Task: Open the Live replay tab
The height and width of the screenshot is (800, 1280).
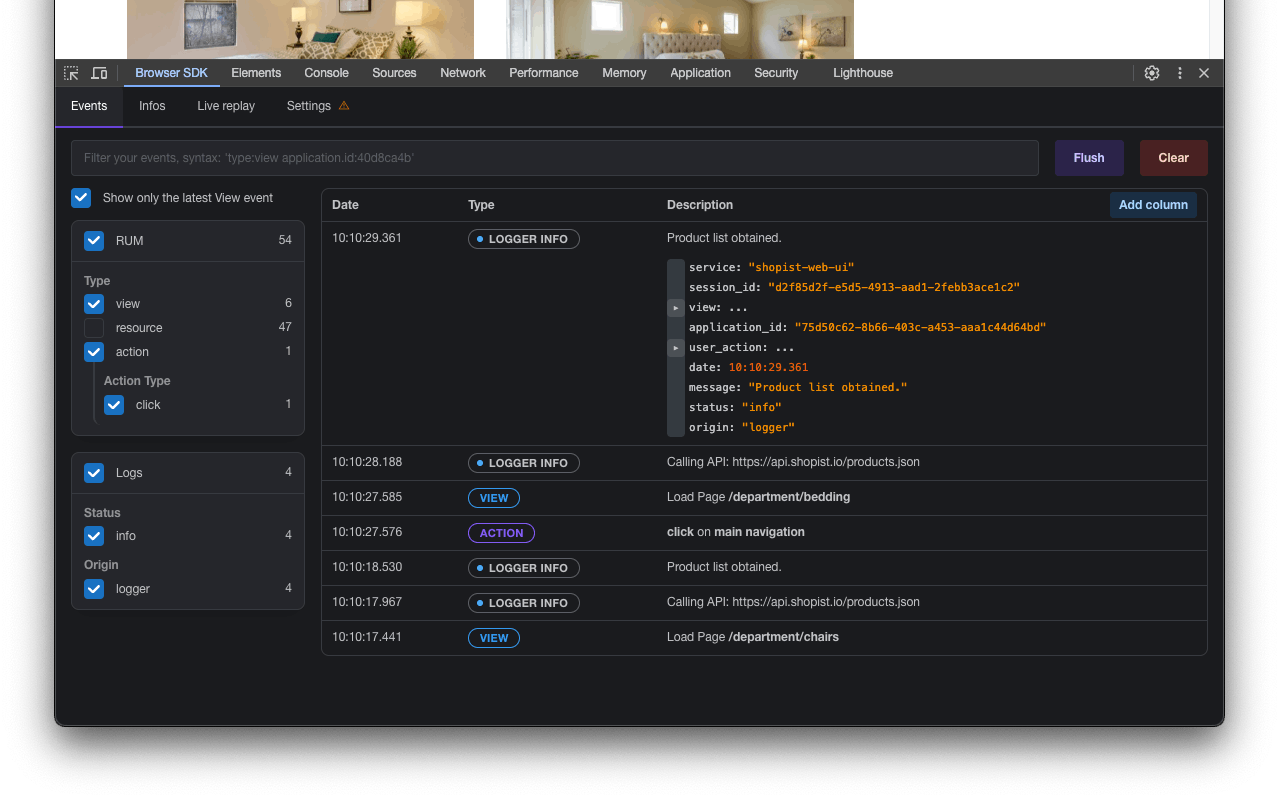Action: click(225, 105)
